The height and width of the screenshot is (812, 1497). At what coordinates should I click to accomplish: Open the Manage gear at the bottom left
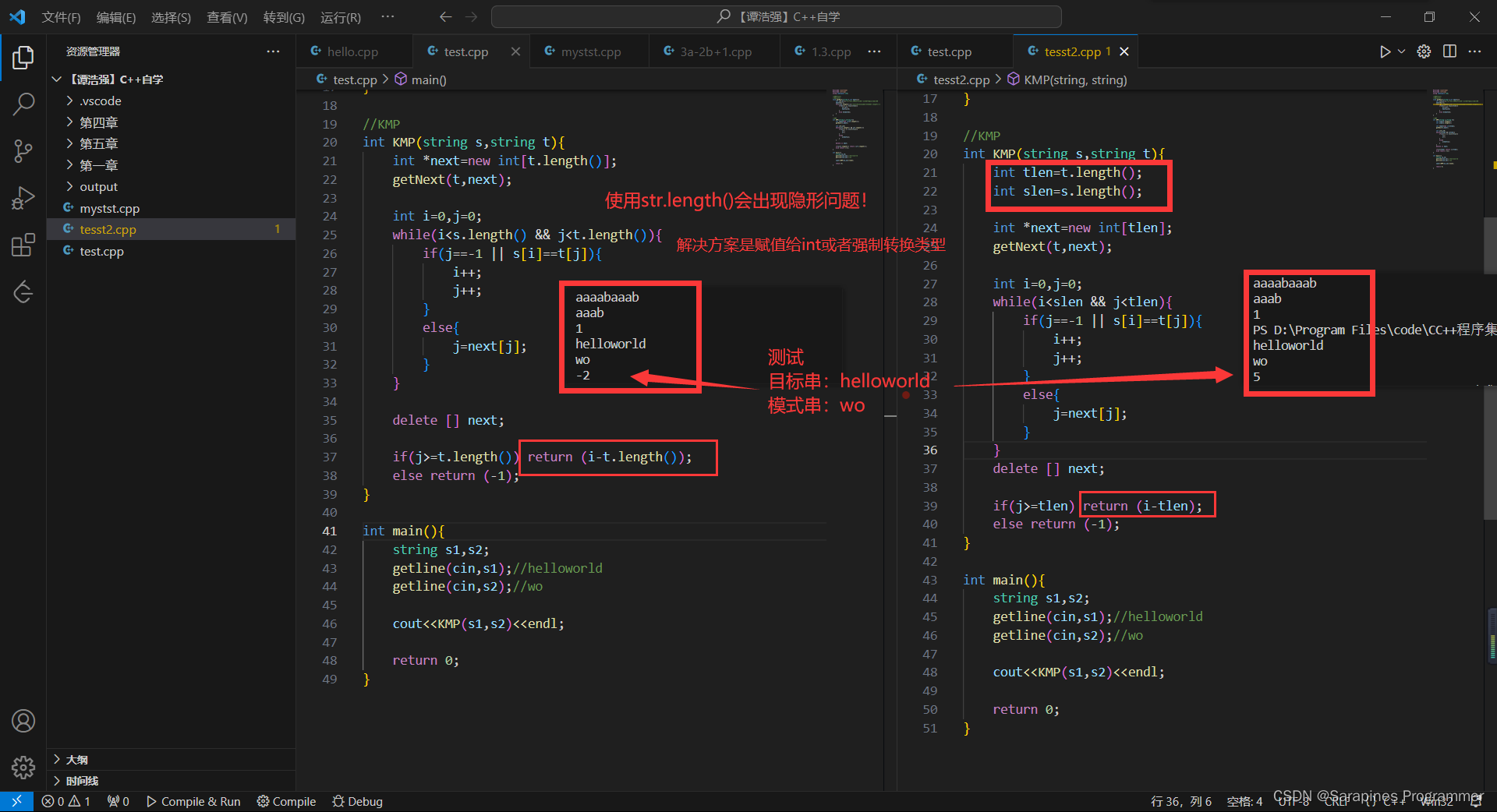[23, 768]
